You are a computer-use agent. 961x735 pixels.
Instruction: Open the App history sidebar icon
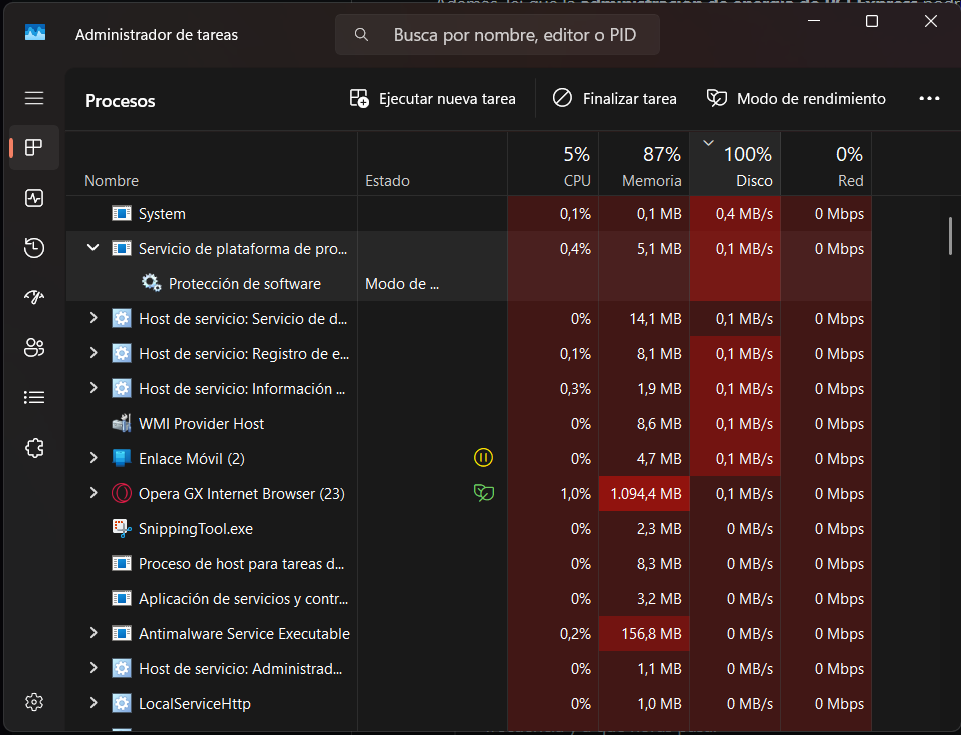click(34, 248)
